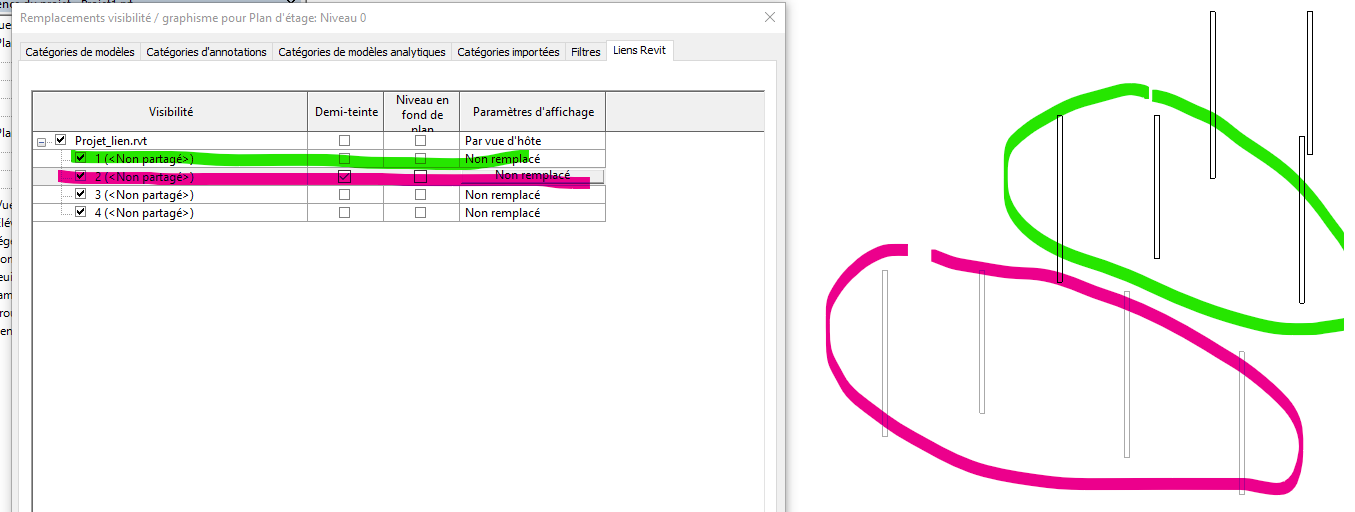Switch to Catégories de modèles tab
Viewport: 1355px width, 512px height.
click(x=80, y=52)
